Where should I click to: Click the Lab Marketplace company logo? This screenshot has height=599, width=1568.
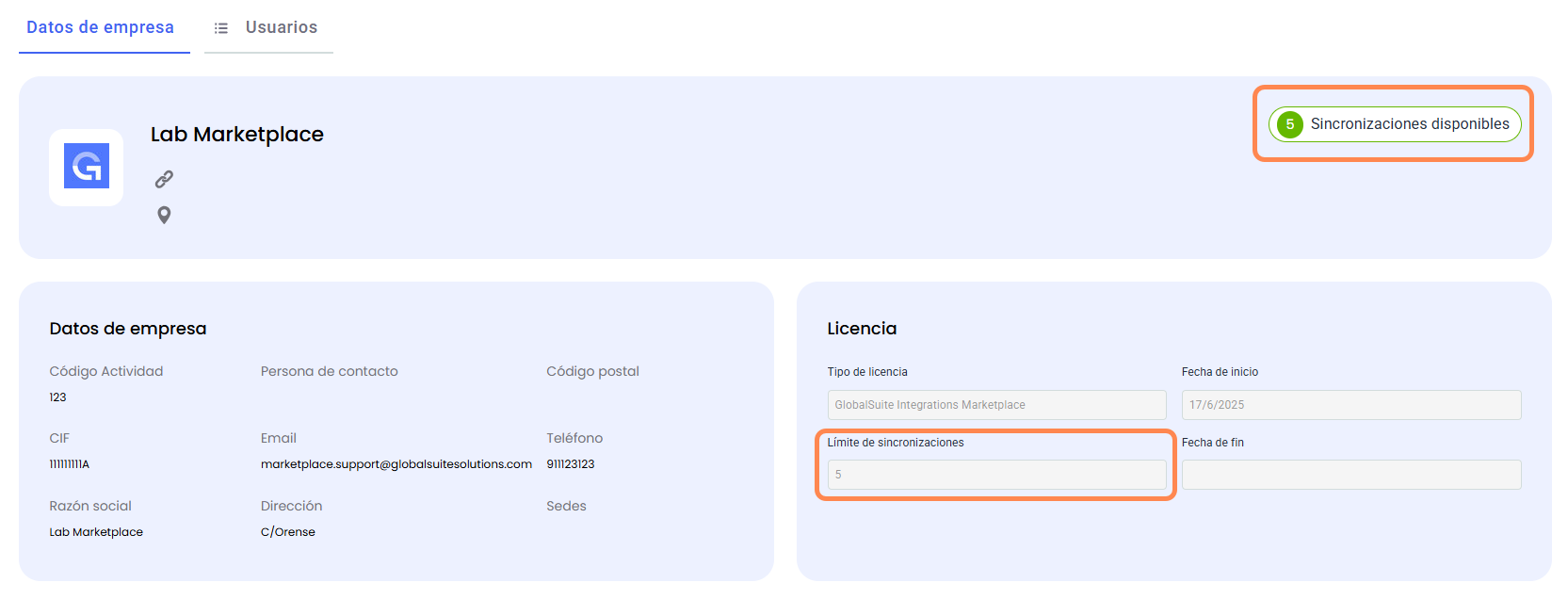point(87,167)
